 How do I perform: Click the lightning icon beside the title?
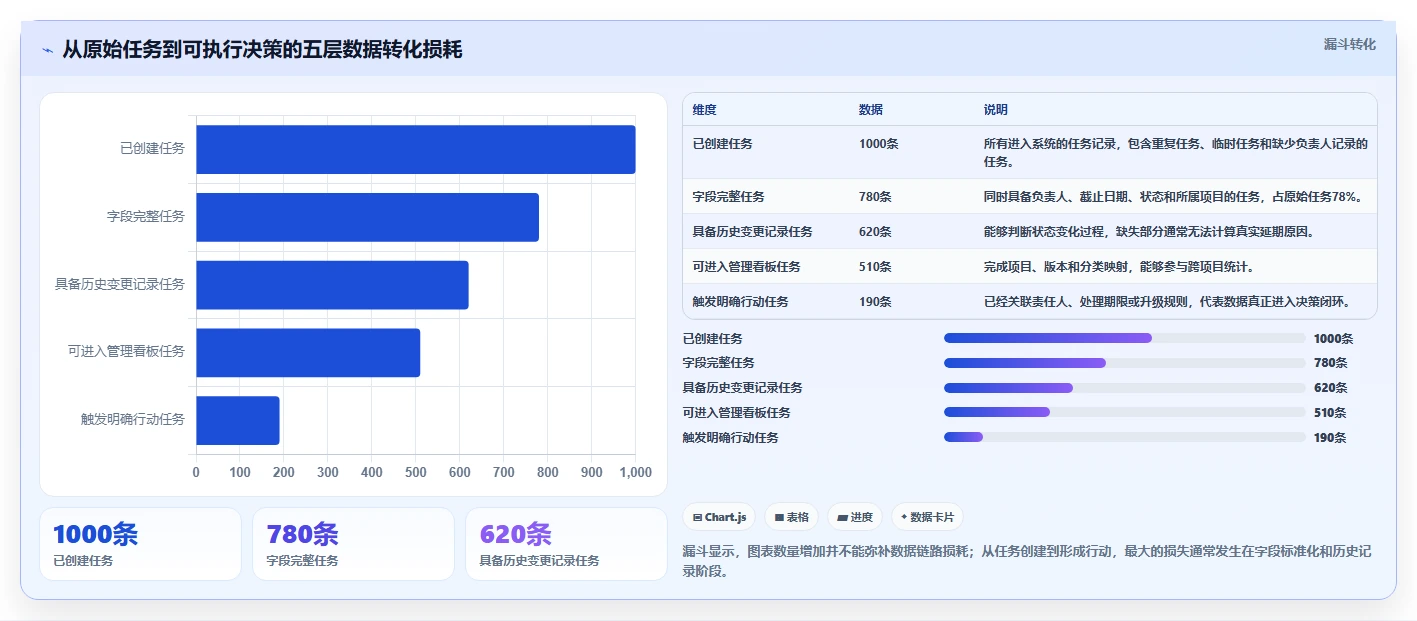(x=47, y=50)
